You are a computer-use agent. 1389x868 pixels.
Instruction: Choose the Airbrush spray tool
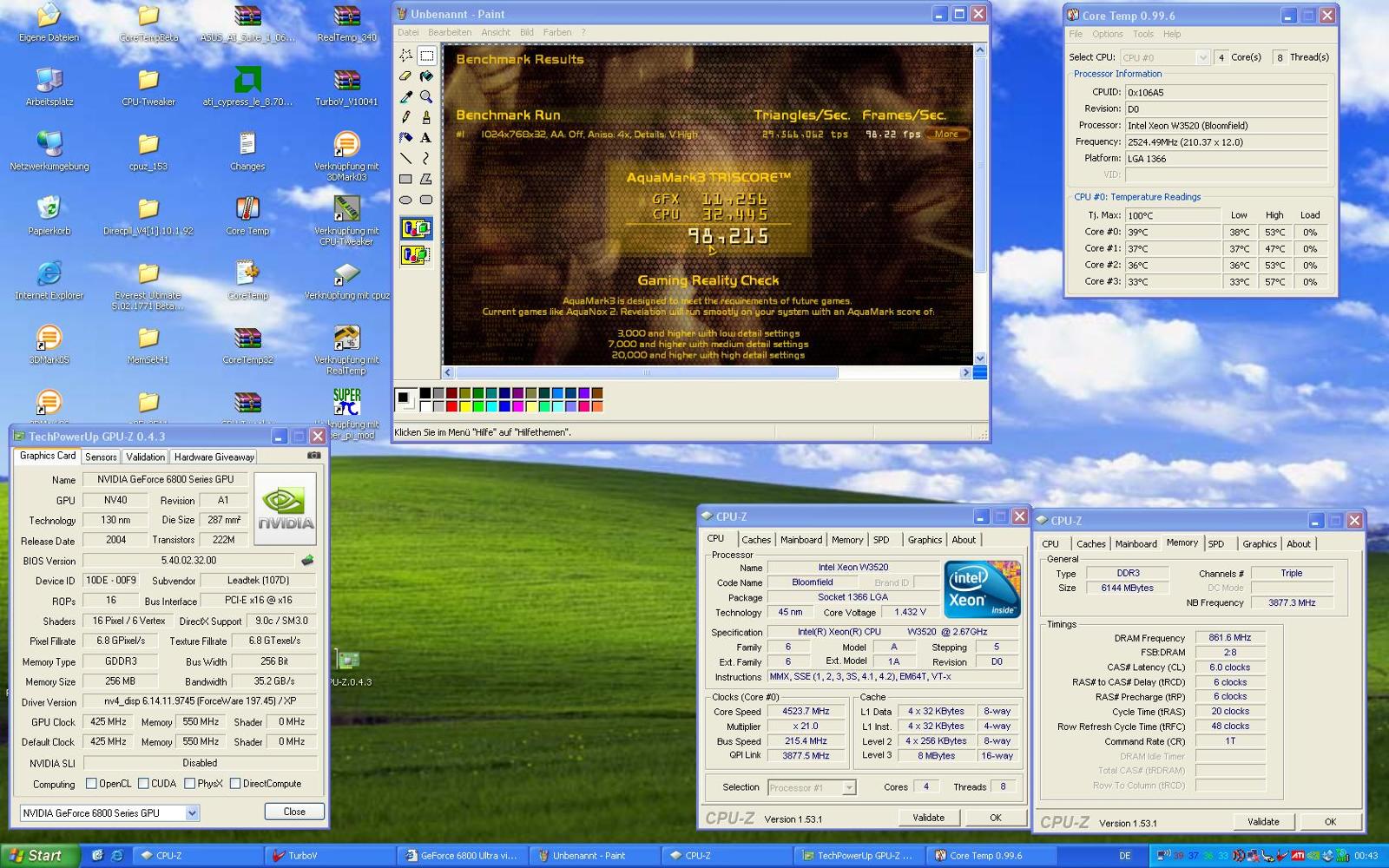405,137
